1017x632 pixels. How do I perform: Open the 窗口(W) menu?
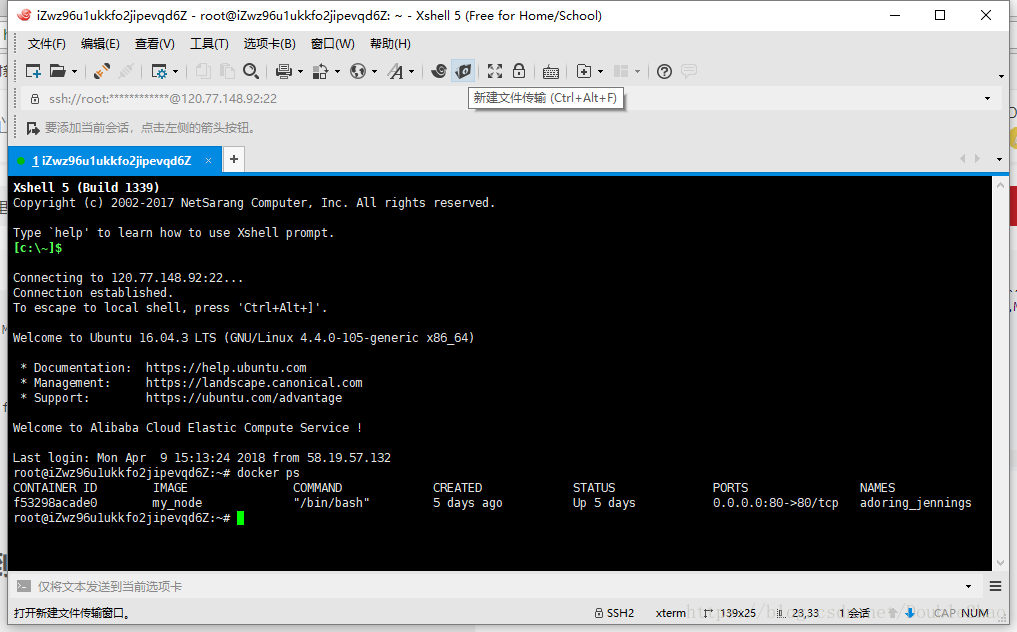coord(333,43)
